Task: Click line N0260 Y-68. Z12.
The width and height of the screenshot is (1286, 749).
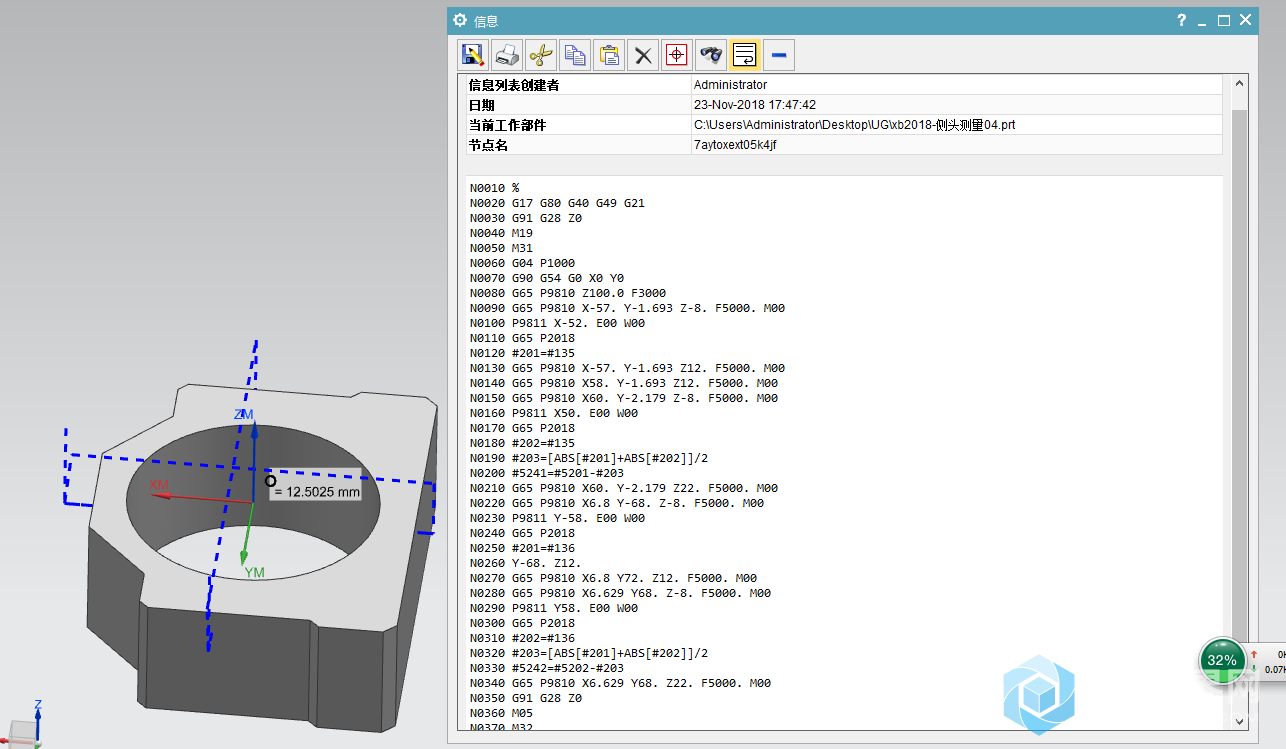Action: [526, 563]
